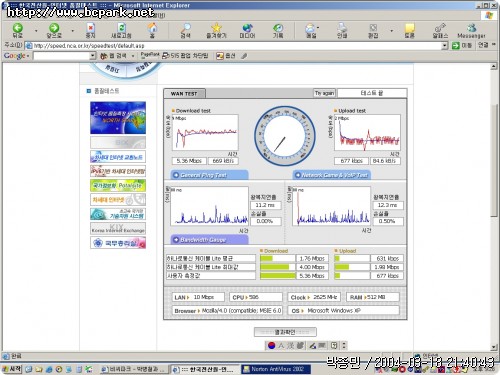Open the Media toolbar icon
The image size is (500, 375).
247,30
